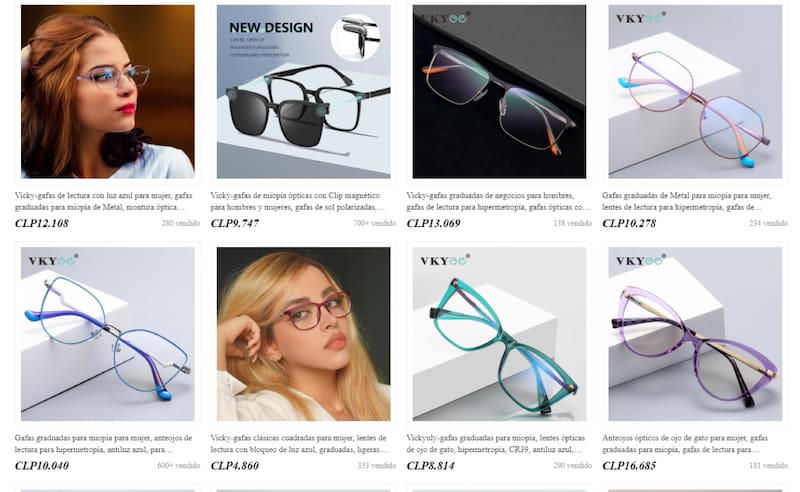Viewport: 800px width, 492px height.
Task: Click title 'Vickyuly-gafas graduadas para miopía'
Action: pos(496,444)
